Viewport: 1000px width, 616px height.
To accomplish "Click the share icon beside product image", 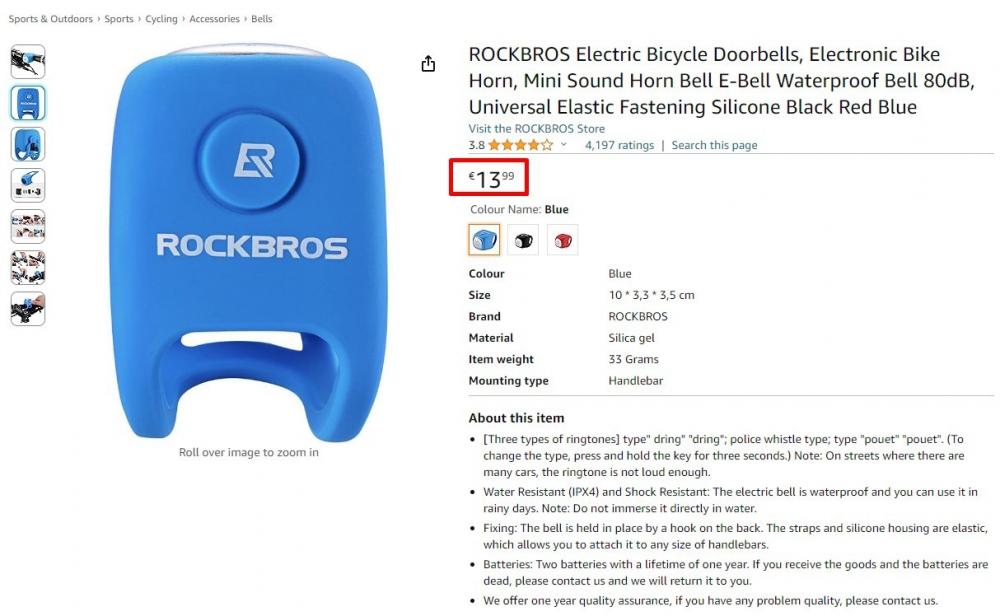I will (429, 64).
